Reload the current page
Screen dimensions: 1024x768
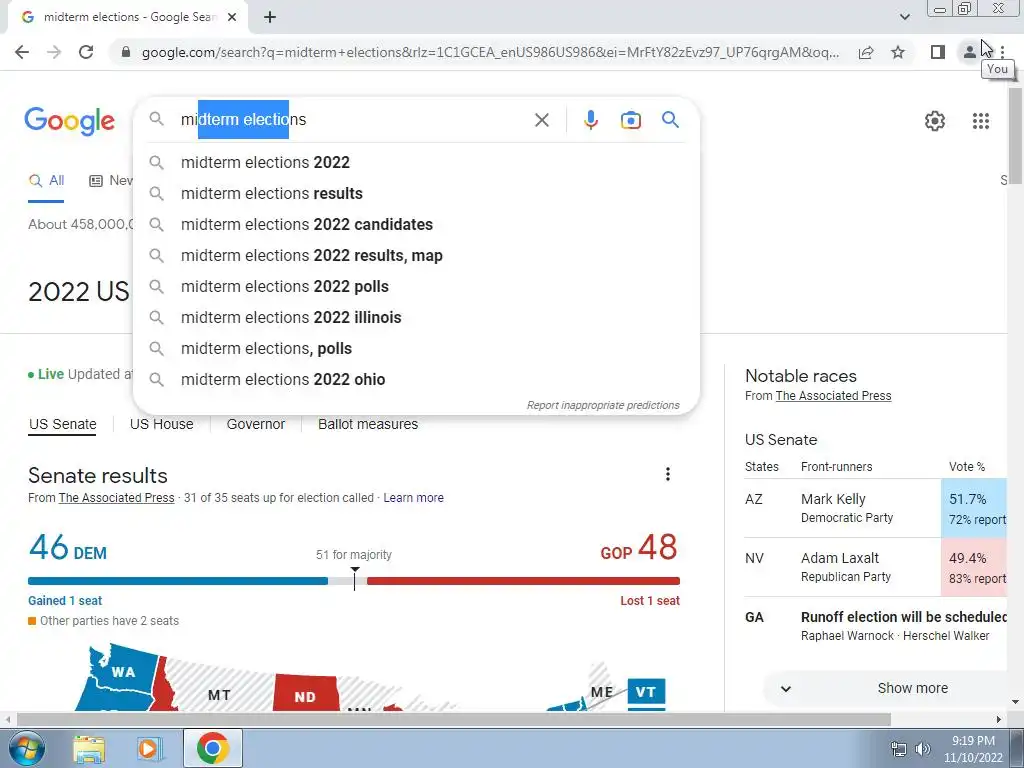[86, 52]
